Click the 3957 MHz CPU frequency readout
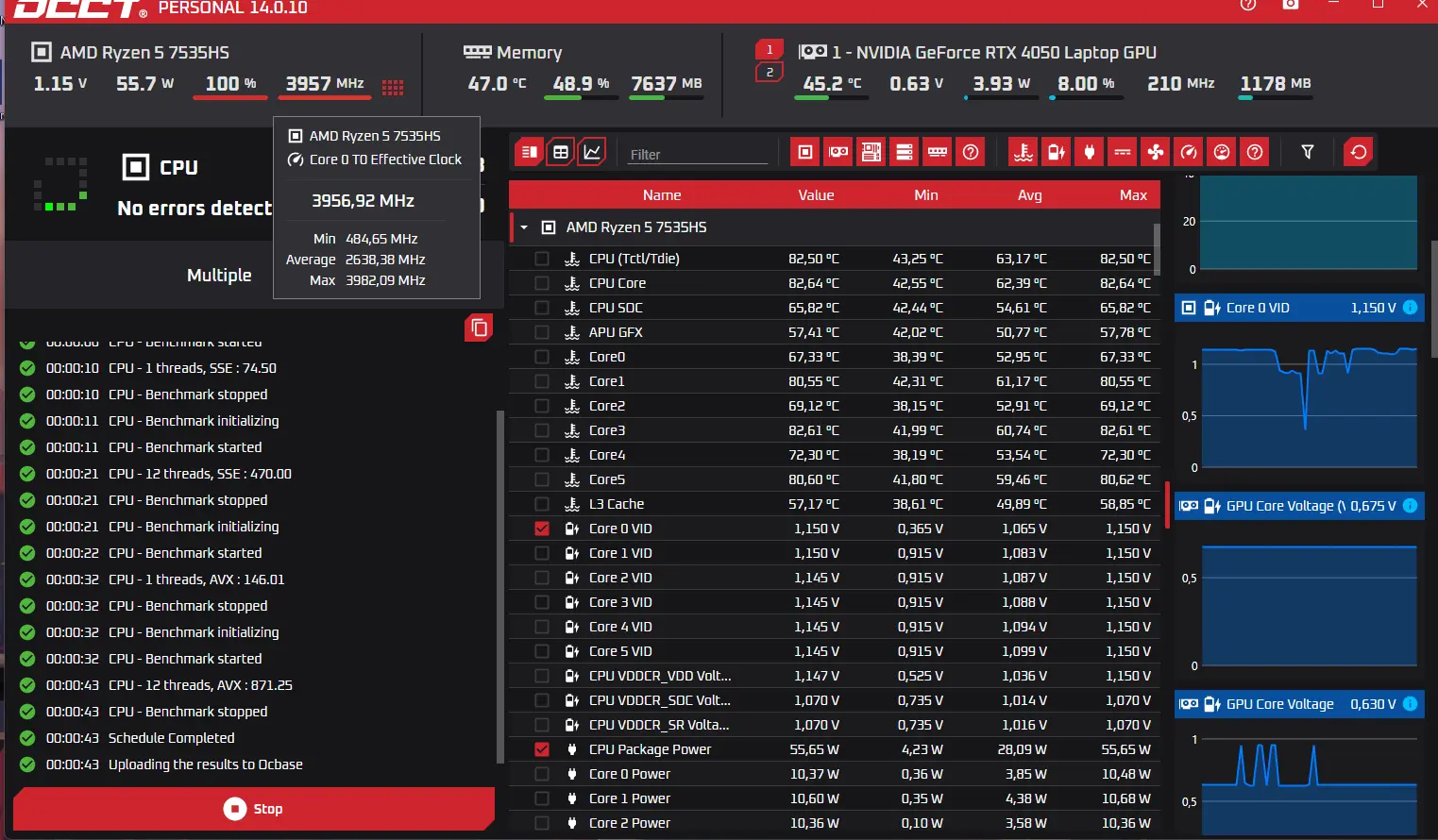The width and height of the screenshot is (1438, 840). tap(325, 84)
